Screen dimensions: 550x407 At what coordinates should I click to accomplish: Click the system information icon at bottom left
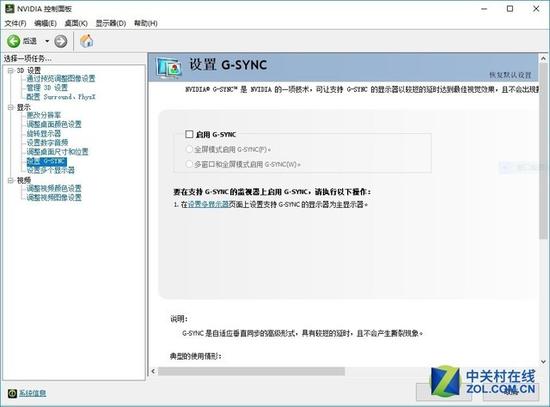[12, 393]
